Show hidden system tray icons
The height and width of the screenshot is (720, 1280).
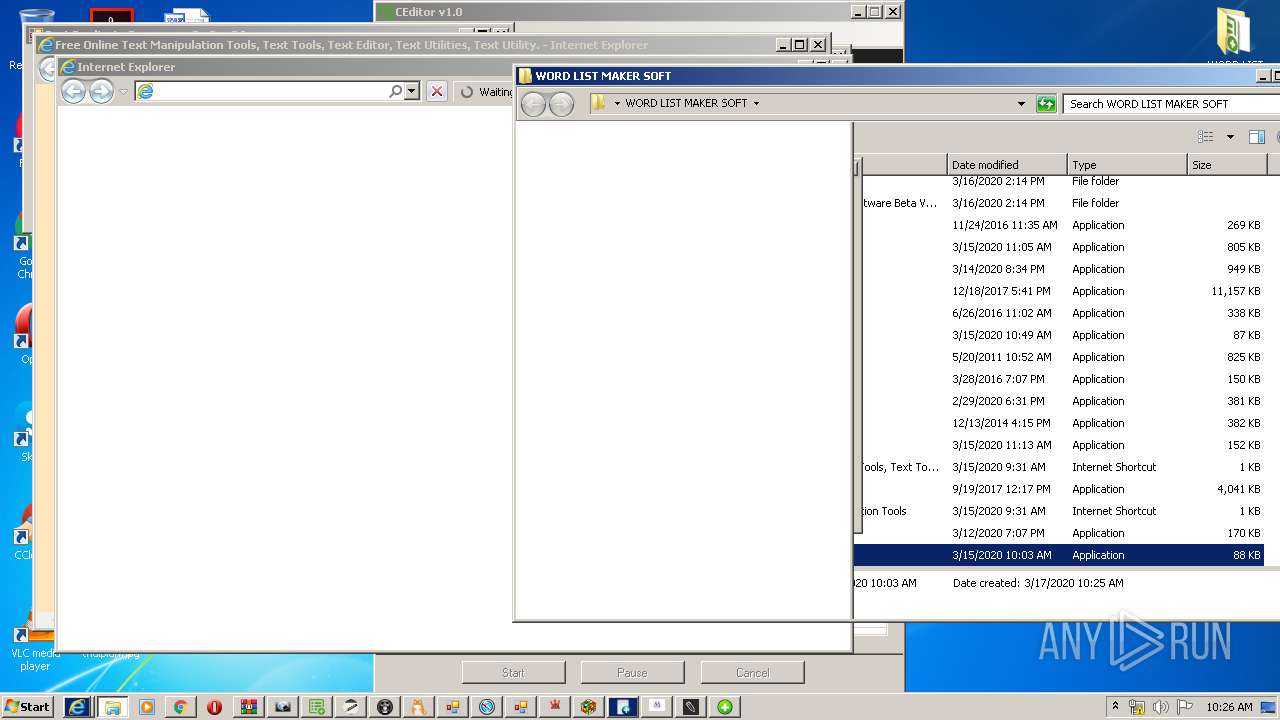point(1115,707)
